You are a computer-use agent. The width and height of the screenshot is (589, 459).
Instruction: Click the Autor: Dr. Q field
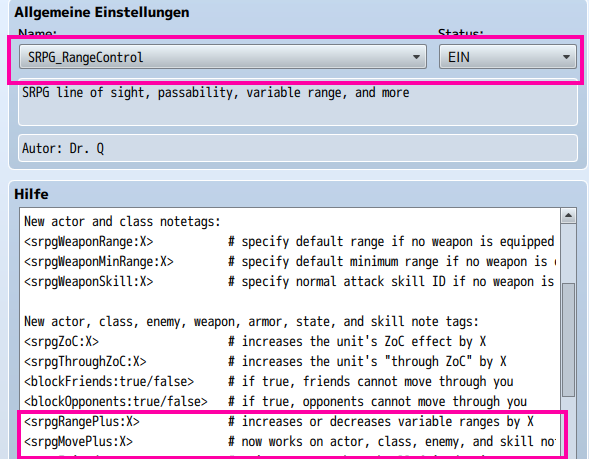point(298,148)
